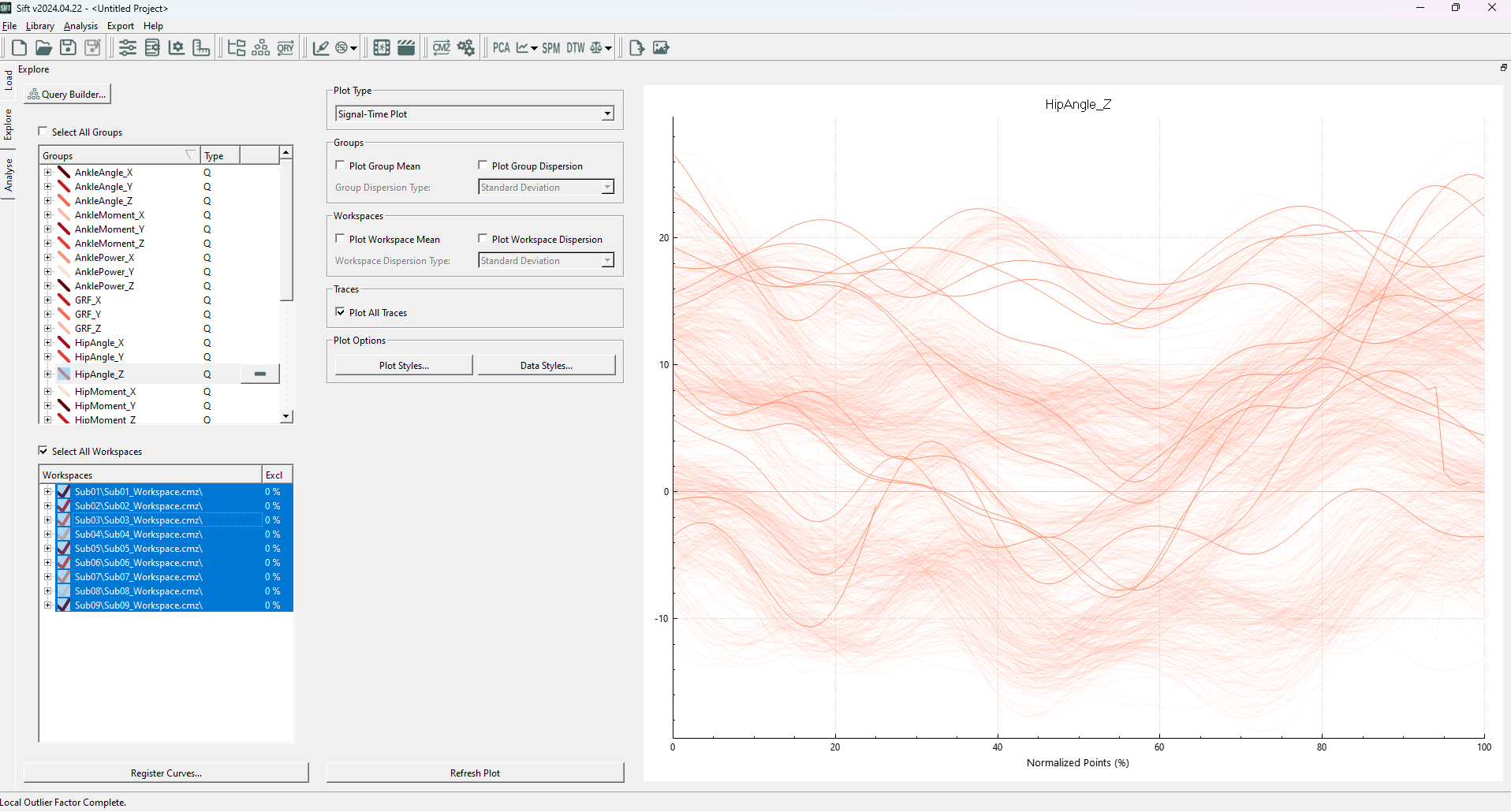Open the File menu
The height and width of the screenshot is (812, 1511).
coord(9,26)
